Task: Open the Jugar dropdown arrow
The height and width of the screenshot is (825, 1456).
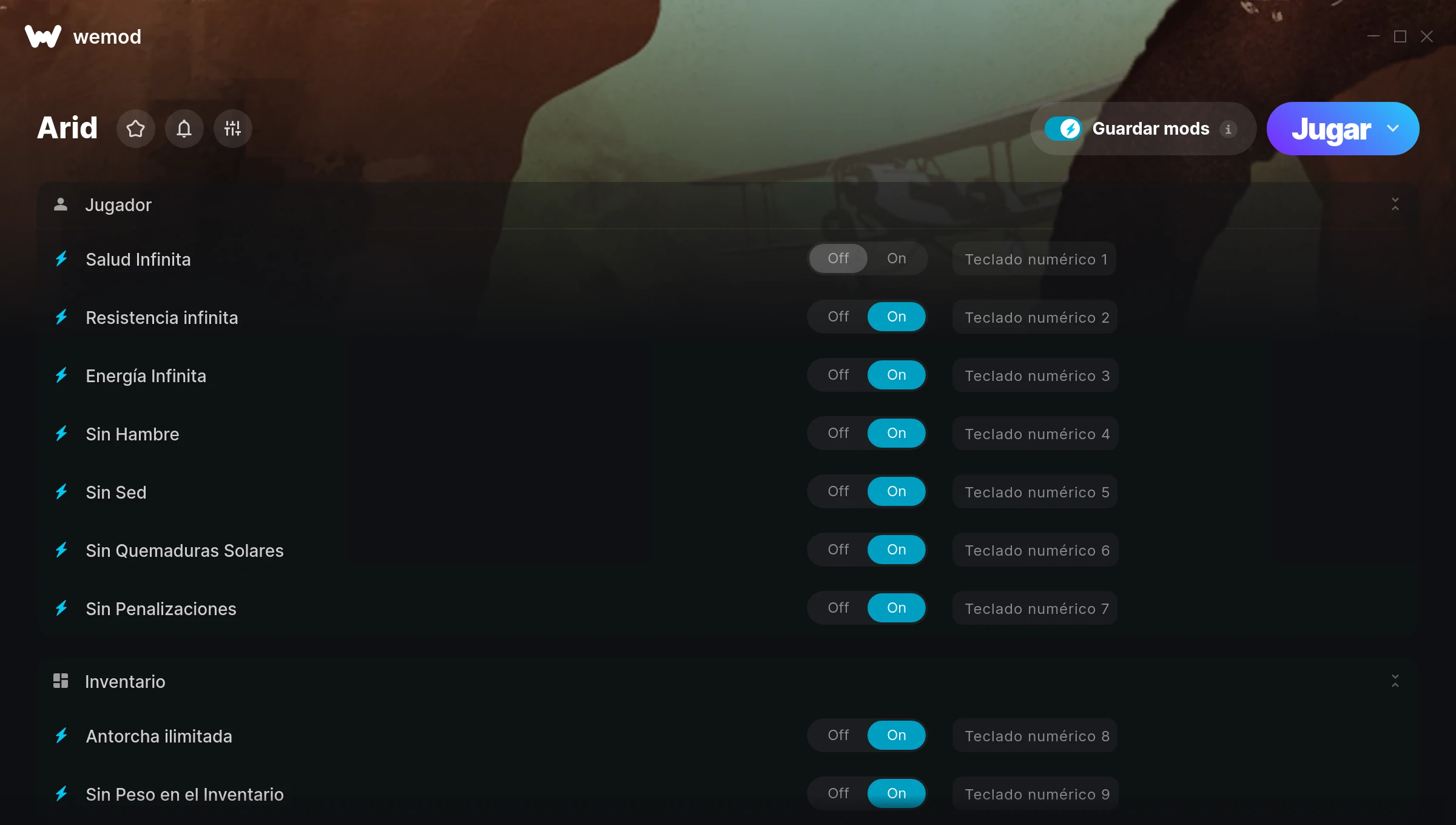Action: (x=1393, y=129)
